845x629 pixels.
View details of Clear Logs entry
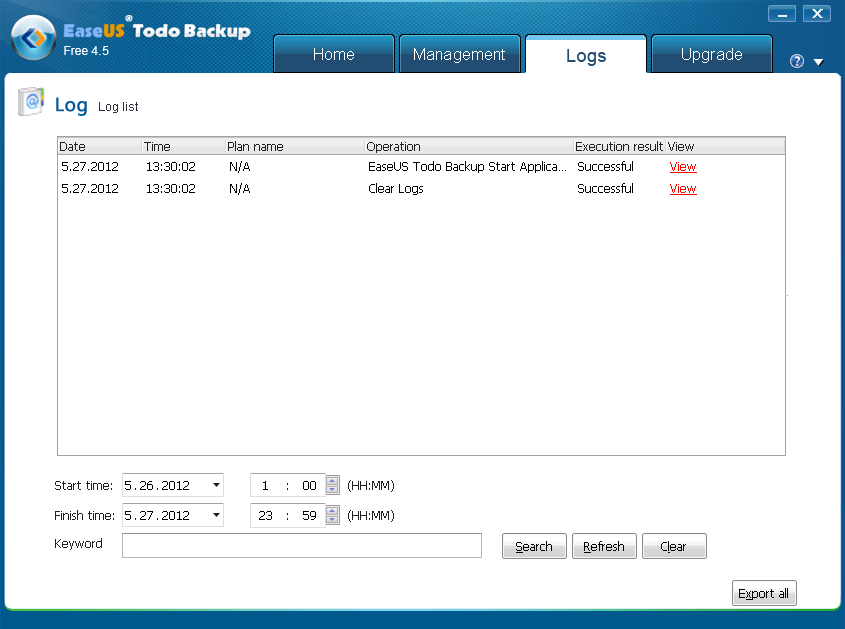683,189
